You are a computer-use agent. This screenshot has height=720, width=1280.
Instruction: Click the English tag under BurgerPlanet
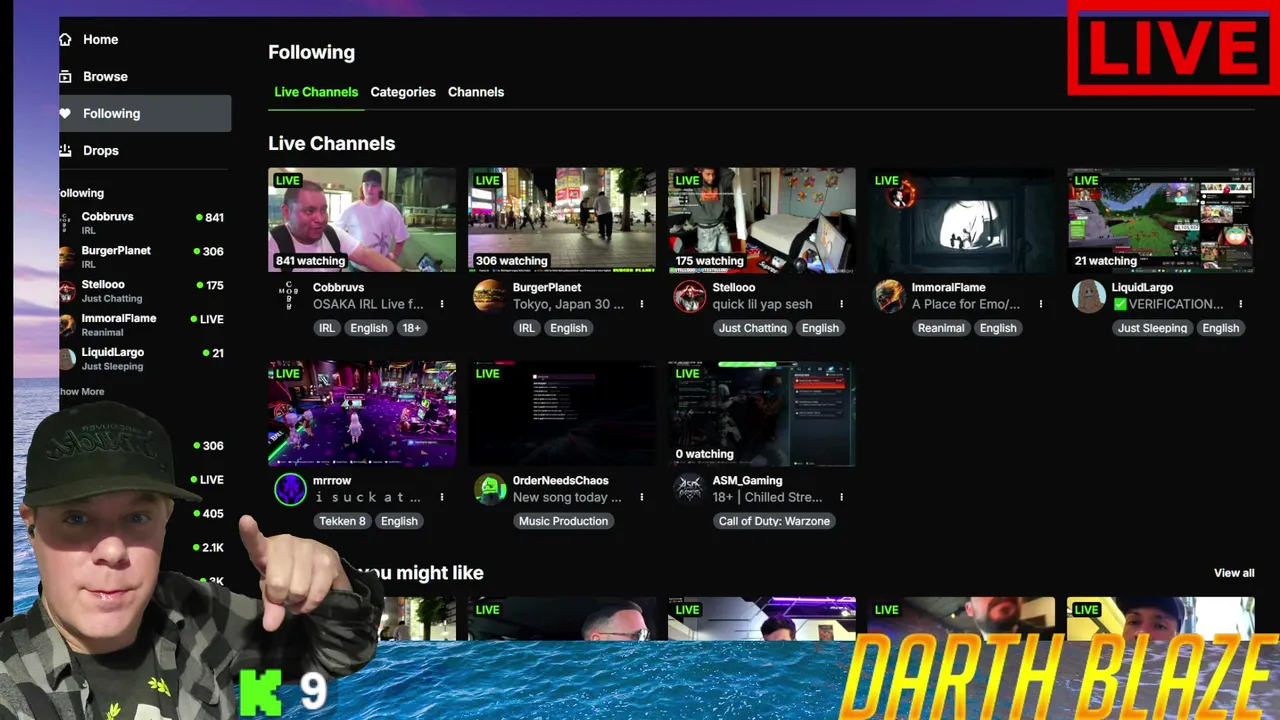568,328
